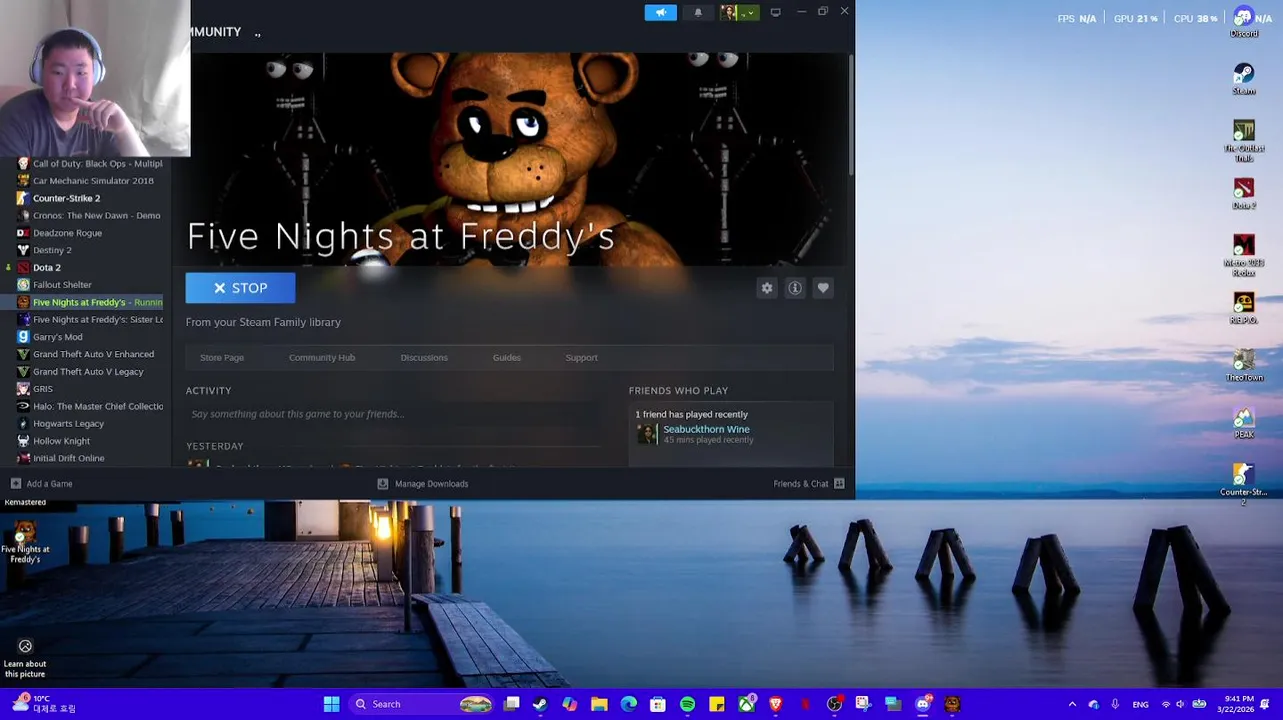The image size is (1283, 720).
Task: Open Discord from the taskbar
Action: point(923,704)
